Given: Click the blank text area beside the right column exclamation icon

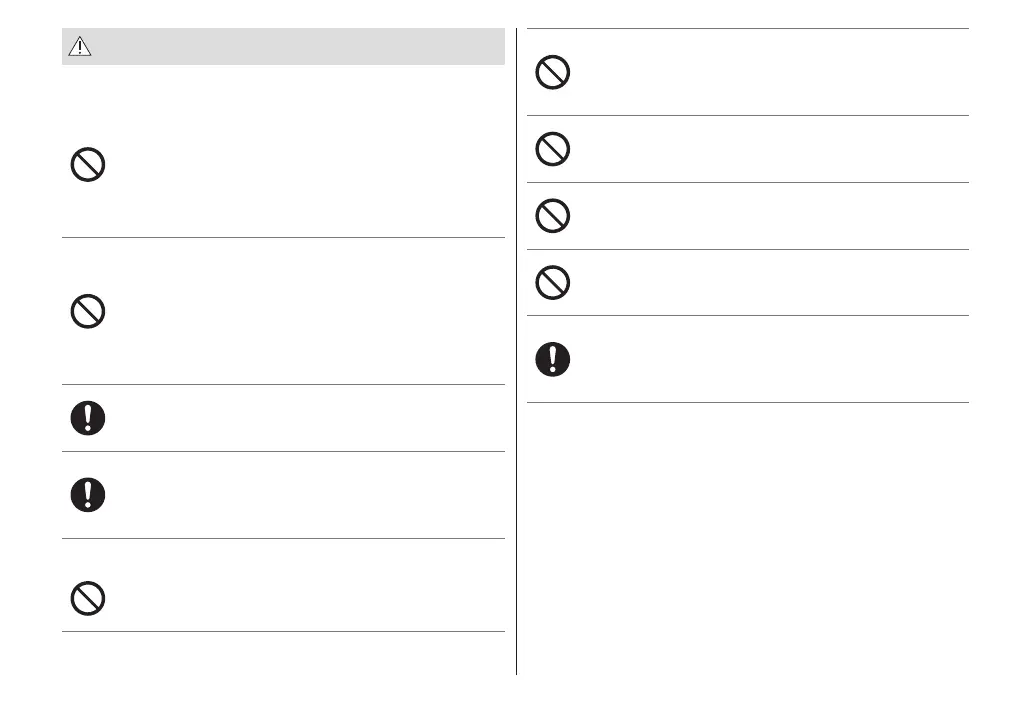Looking at the screenshot, I should tap(760, 359).
